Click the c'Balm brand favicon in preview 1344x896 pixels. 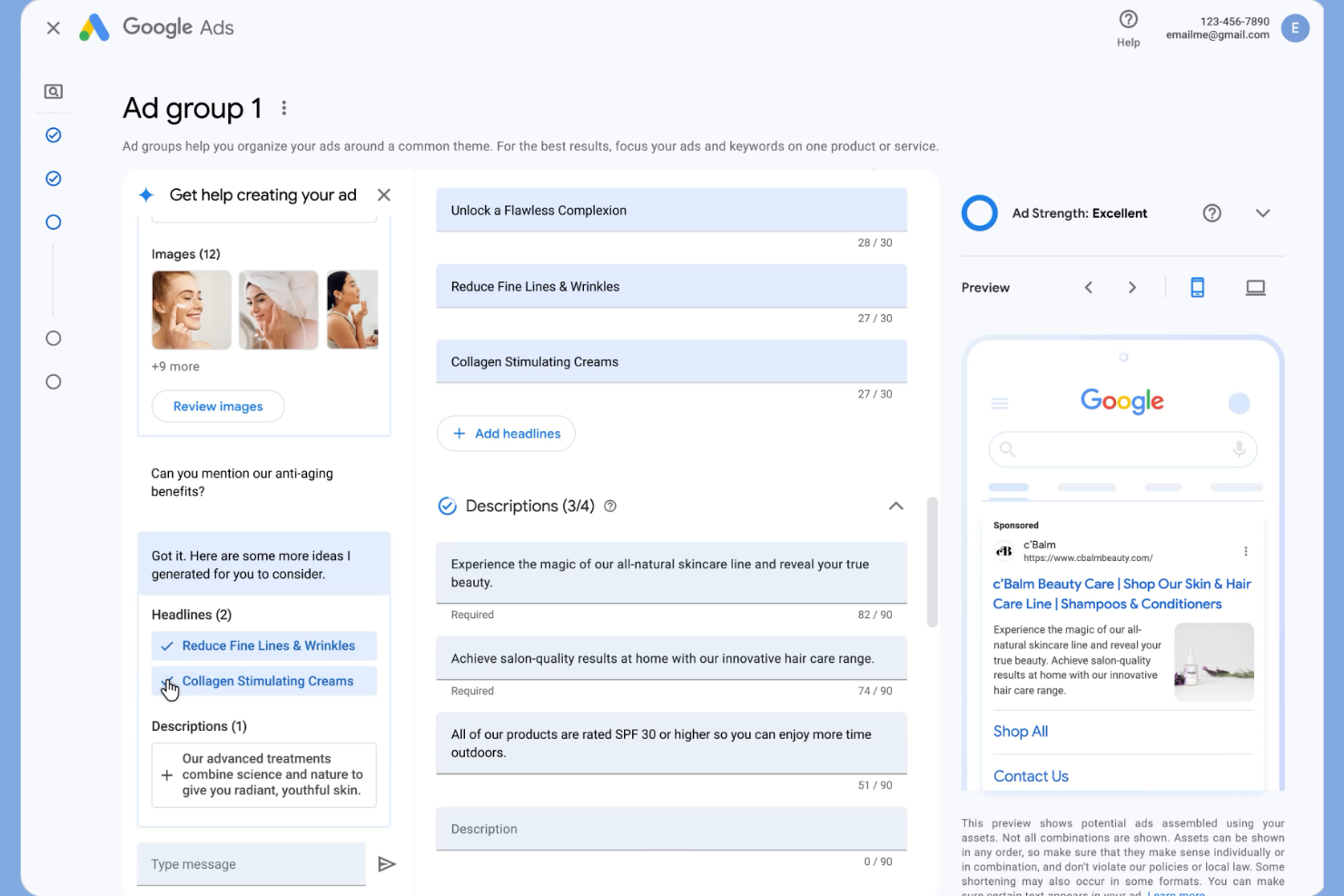1004,551
